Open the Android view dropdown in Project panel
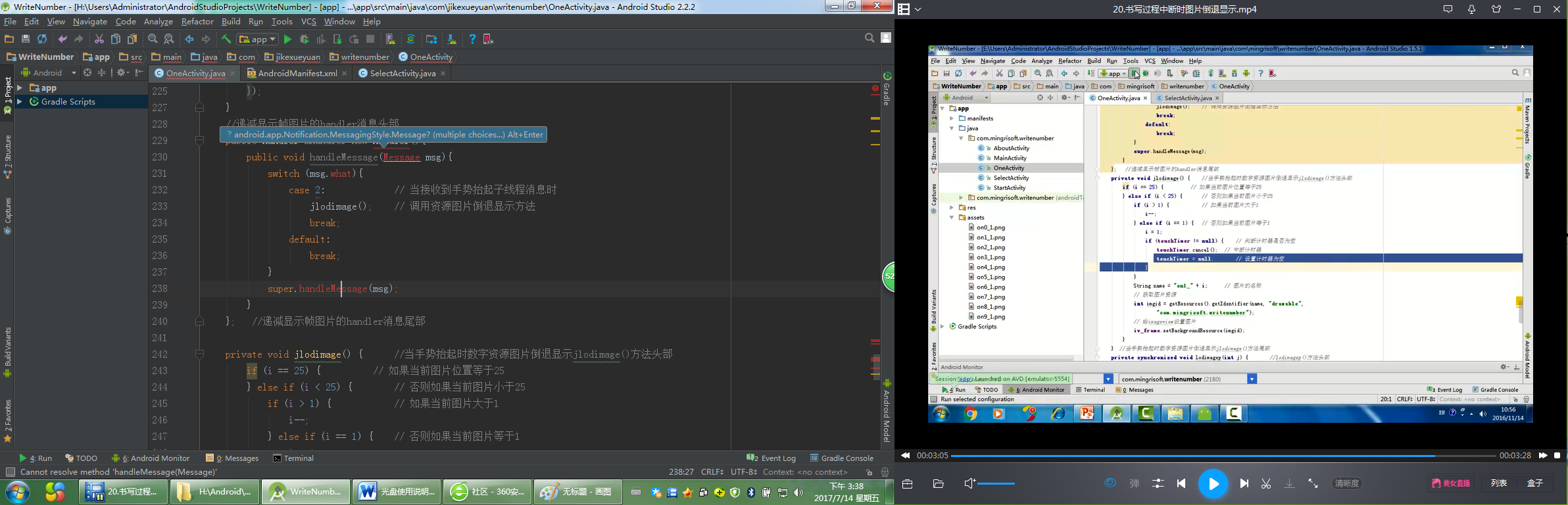The image size is (1568, 505). [48, 73]
